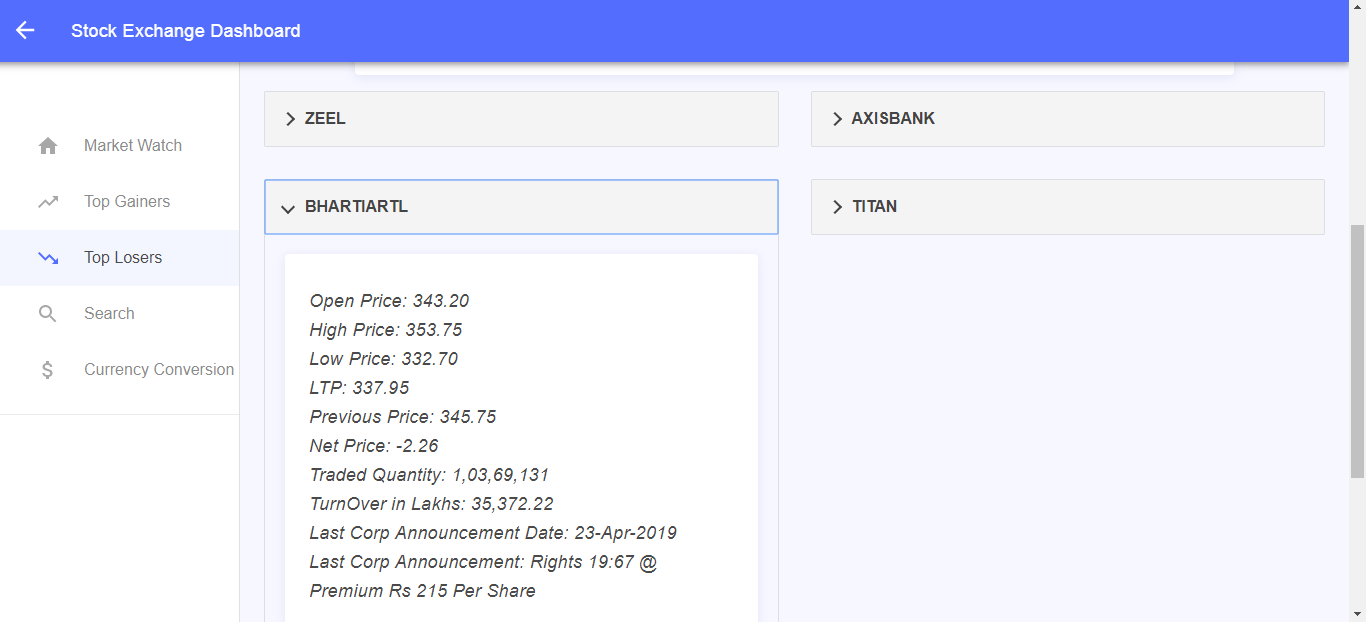Image resolution: width=1366 pixels, height=622 pixels.
Task: Click the BHARTIARTL down chevron
Action: click(x=288, y=208)
